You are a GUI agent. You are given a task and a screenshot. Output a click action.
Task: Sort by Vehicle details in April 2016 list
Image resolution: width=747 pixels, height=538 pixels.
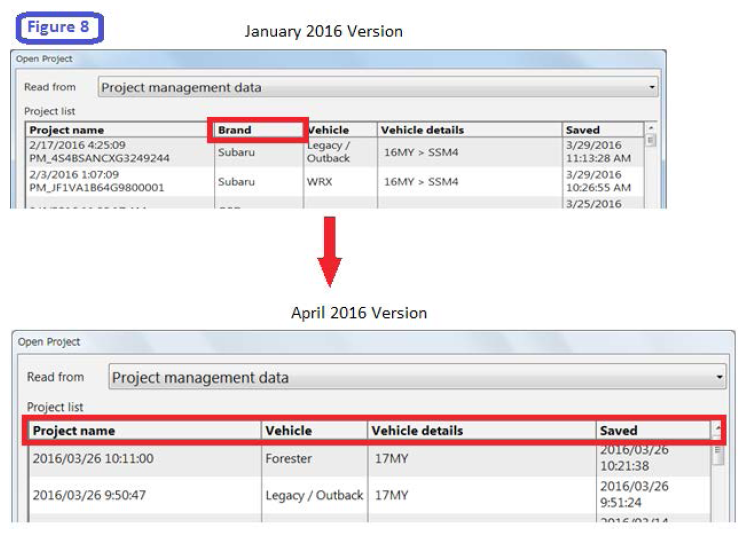(x=480, y=431)
